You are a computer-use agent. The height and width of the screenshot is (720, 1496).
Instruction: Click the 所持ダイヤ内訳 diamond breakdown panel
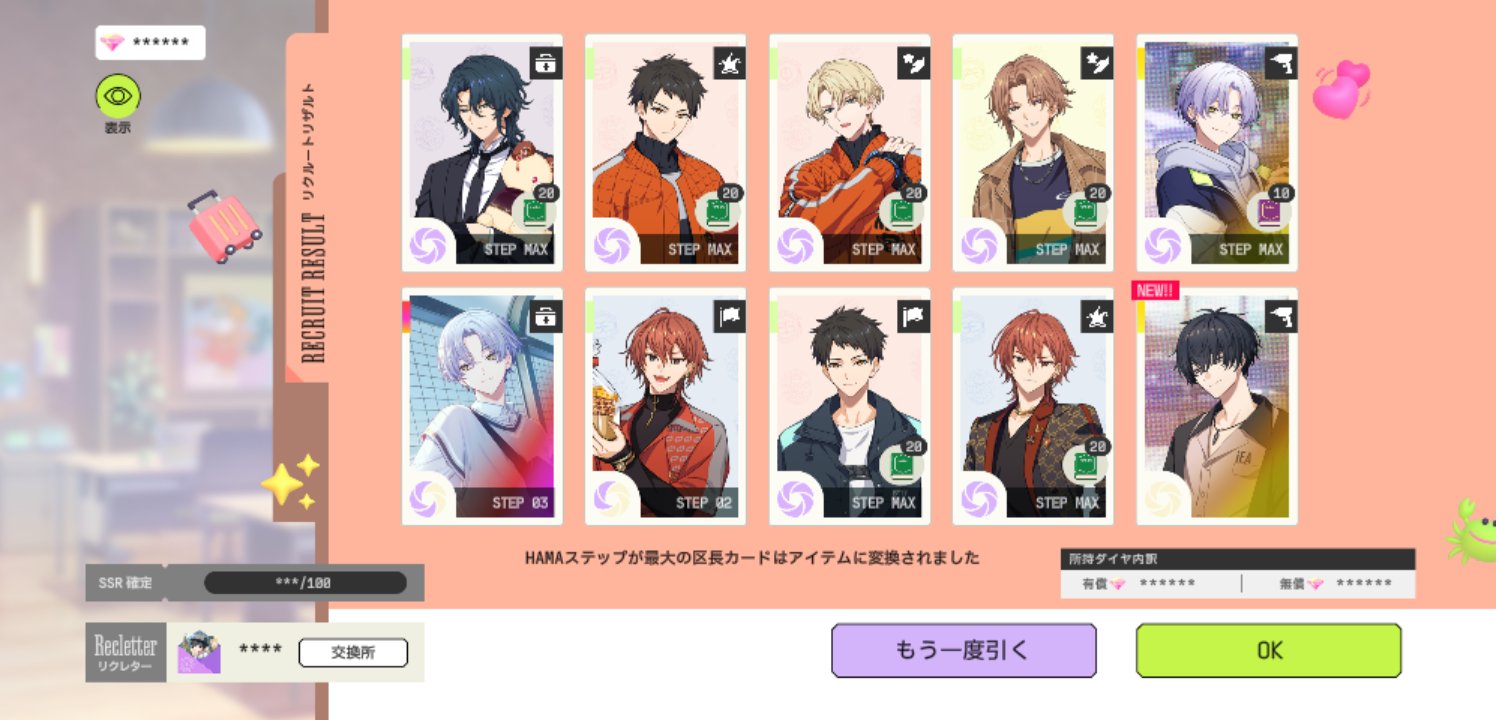coord(1238,573)
